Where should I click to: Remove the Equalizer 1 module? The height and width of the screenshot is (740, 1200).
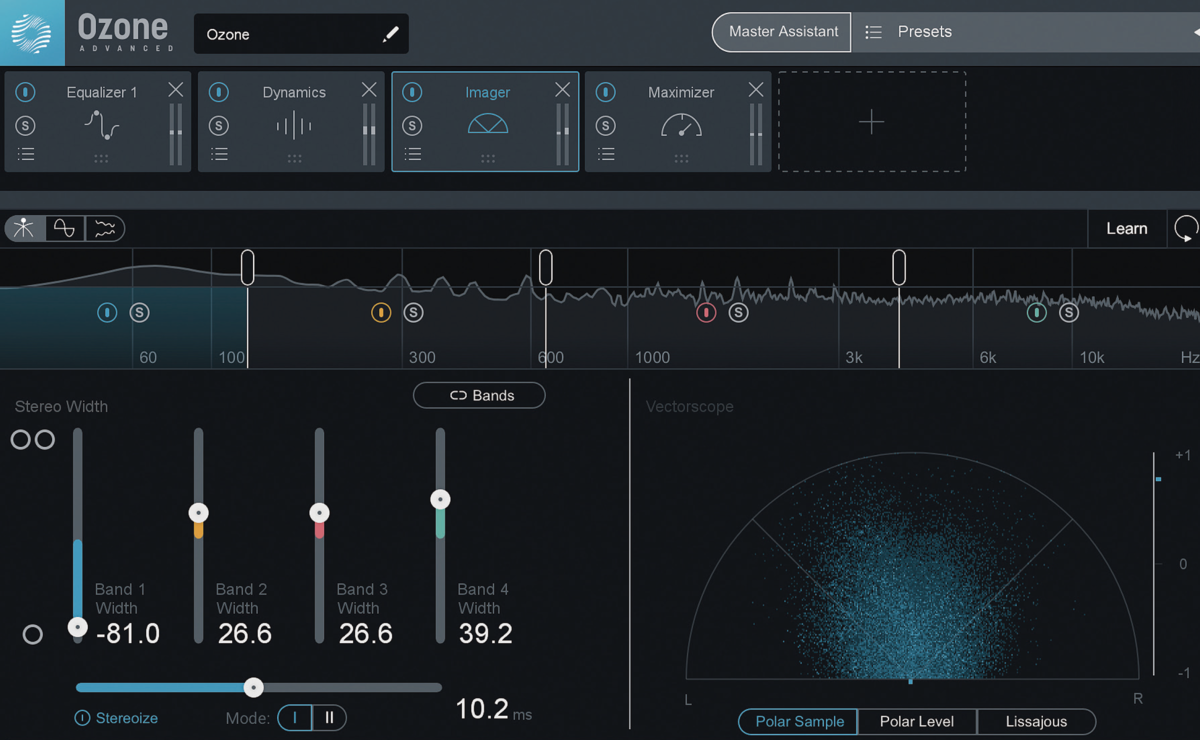click(x=176, y=90)
